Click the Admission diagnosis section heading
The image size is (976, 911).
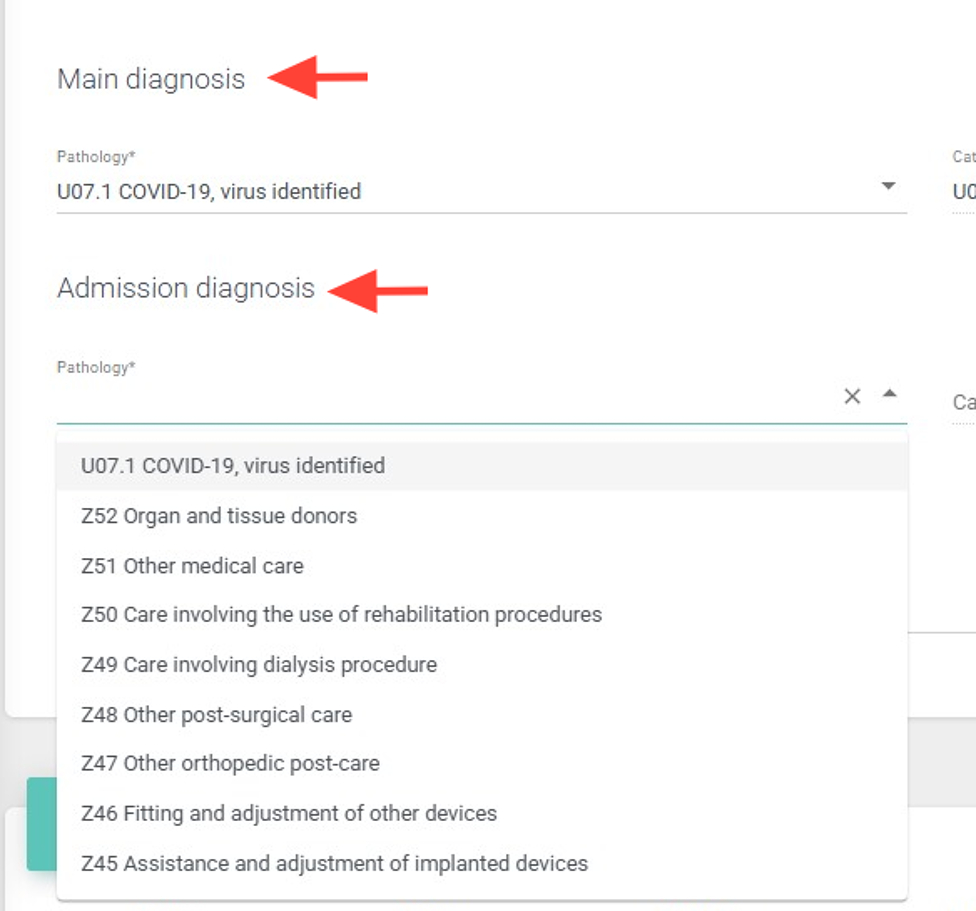(186, 288)
